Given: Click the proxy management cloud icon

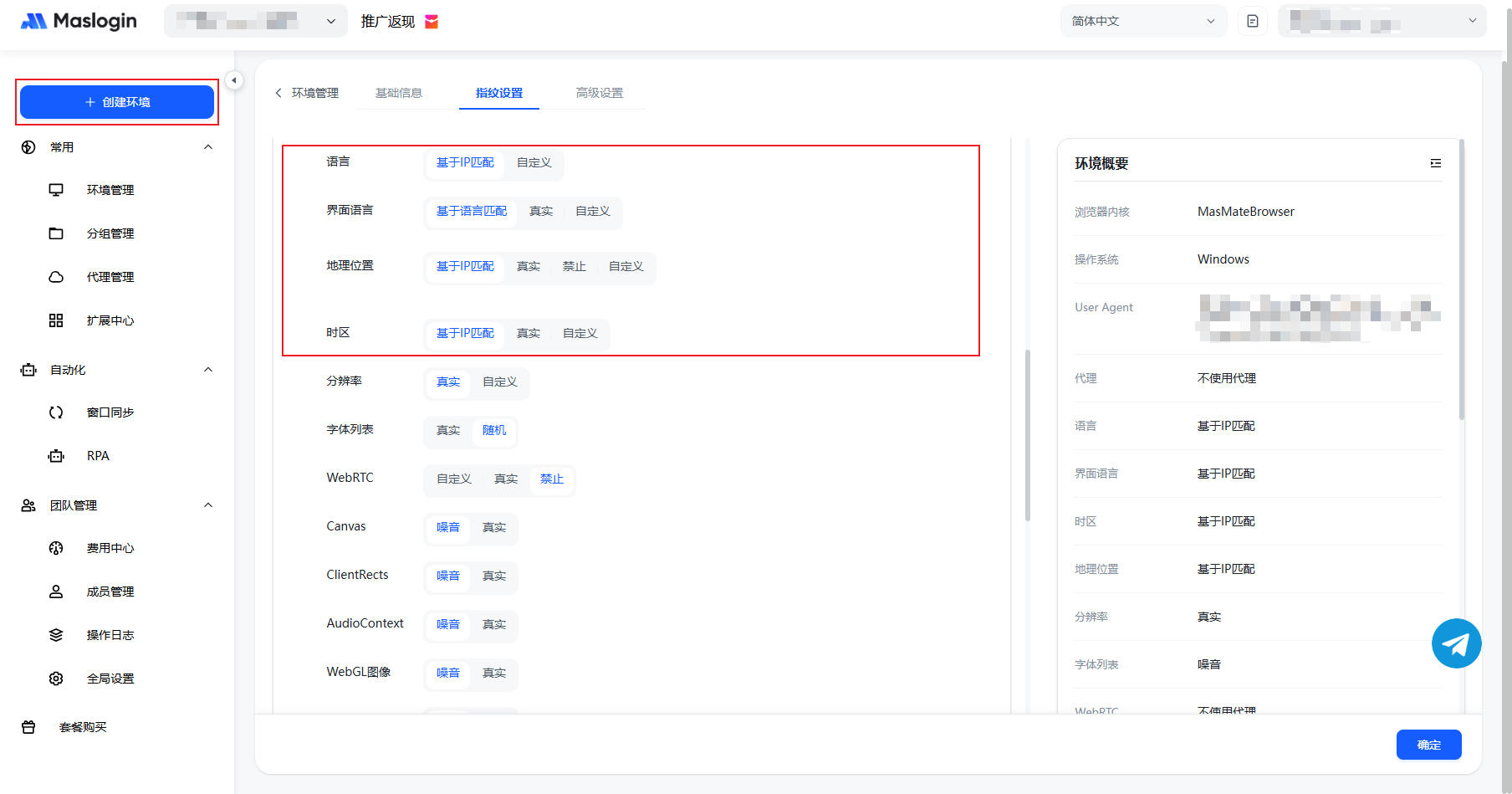Looking at the screenshot, I should click(x=56, y=277).
